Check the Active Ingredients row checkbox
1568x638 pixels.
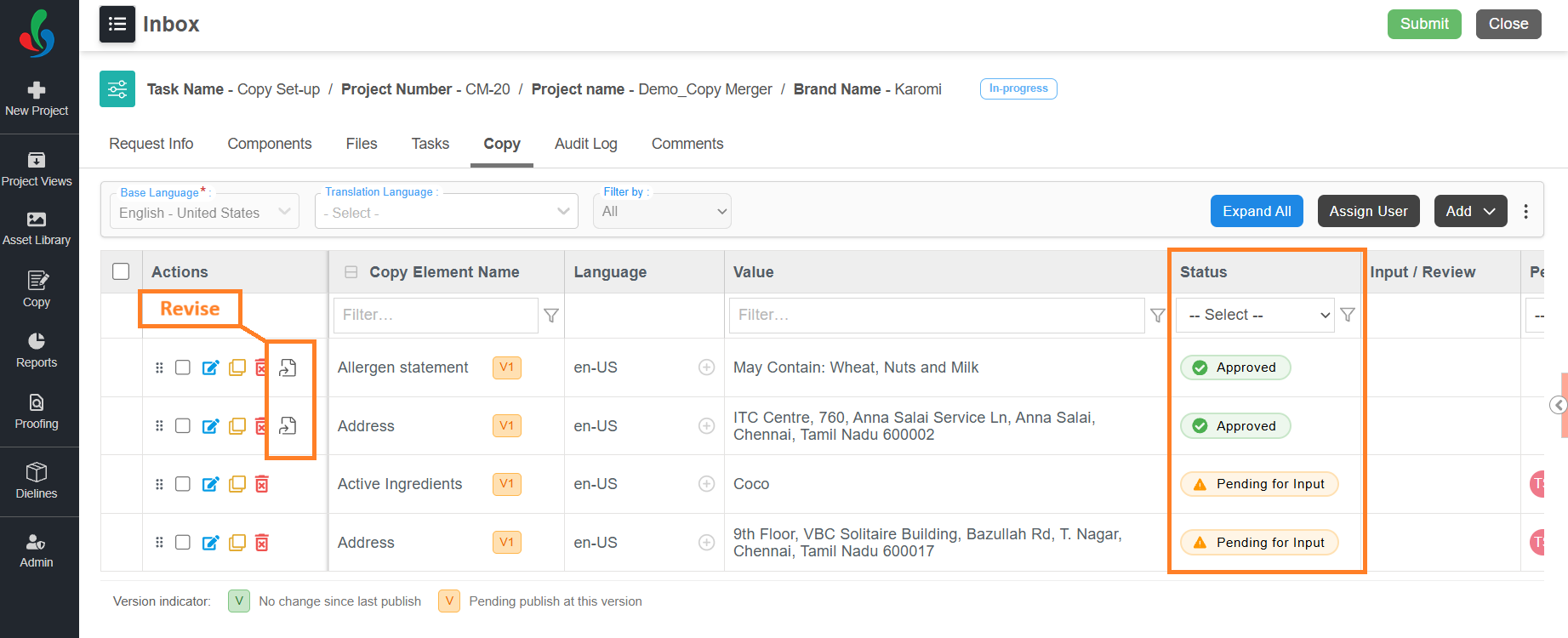pos(183,484)
